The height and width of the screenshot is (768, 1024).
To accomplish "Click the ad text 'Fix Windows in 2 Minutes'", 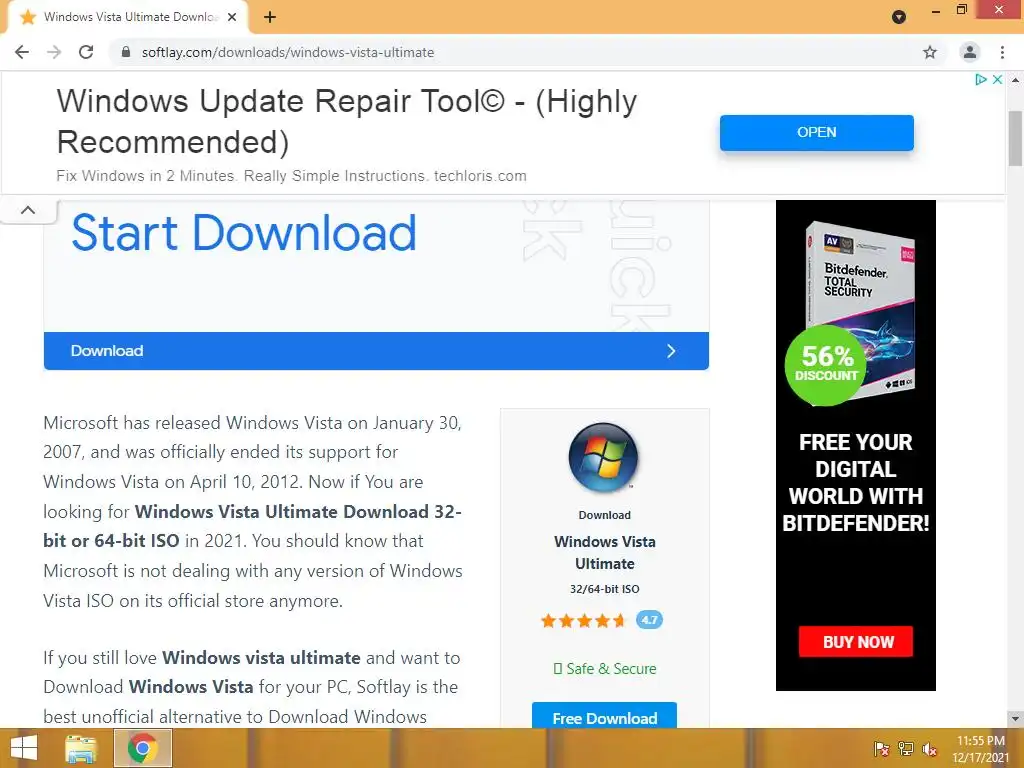I will [146, 176].
